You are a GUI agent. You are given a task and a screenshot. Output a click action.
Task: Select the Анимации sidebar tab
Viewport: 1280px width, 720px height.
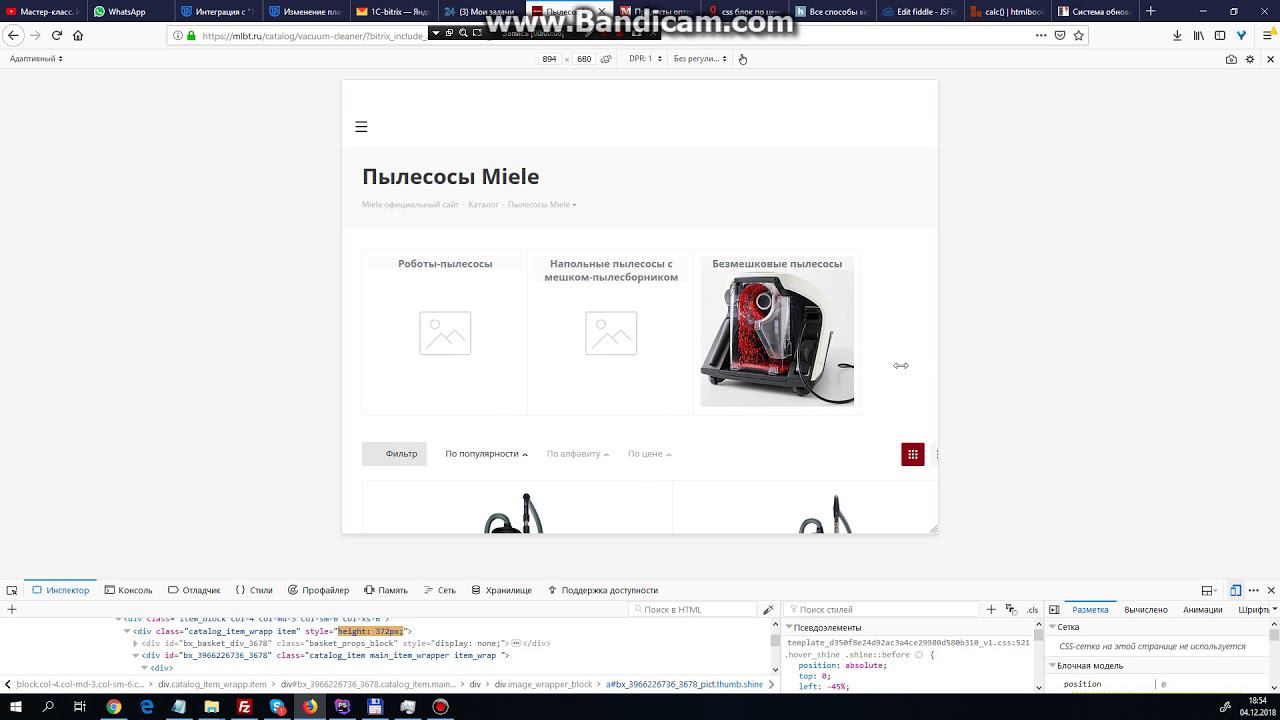[1203, 609]
